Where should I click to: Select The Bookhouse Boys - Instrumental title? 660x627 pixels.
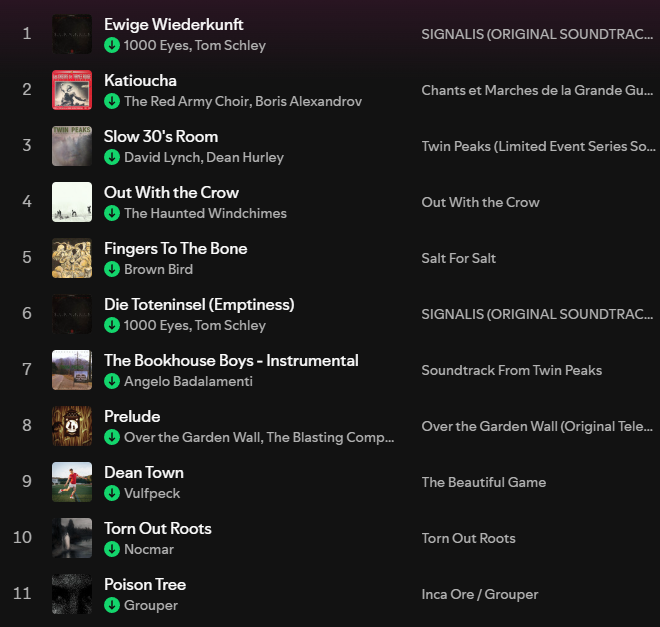(231, 360)
